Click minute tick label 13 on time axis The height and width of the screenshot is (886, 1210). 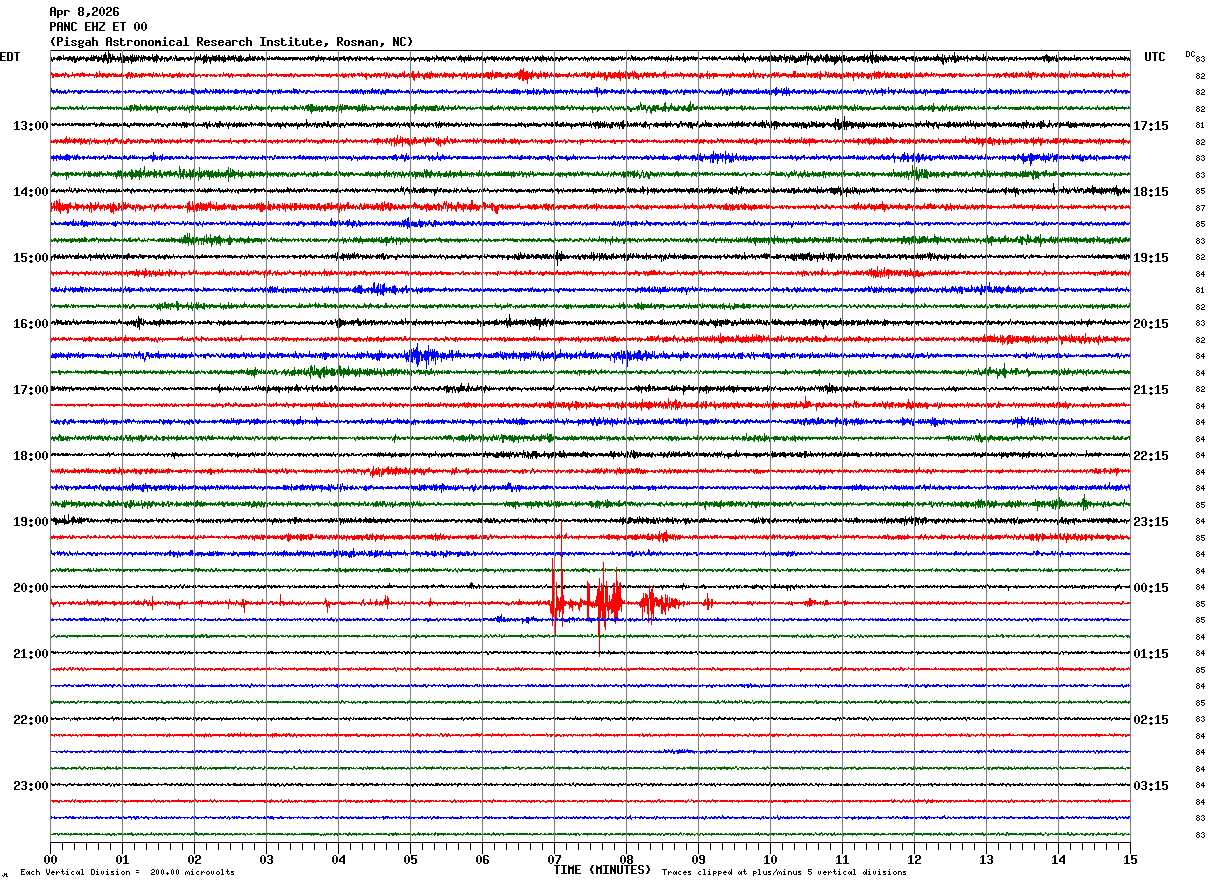tap(986, 859)
